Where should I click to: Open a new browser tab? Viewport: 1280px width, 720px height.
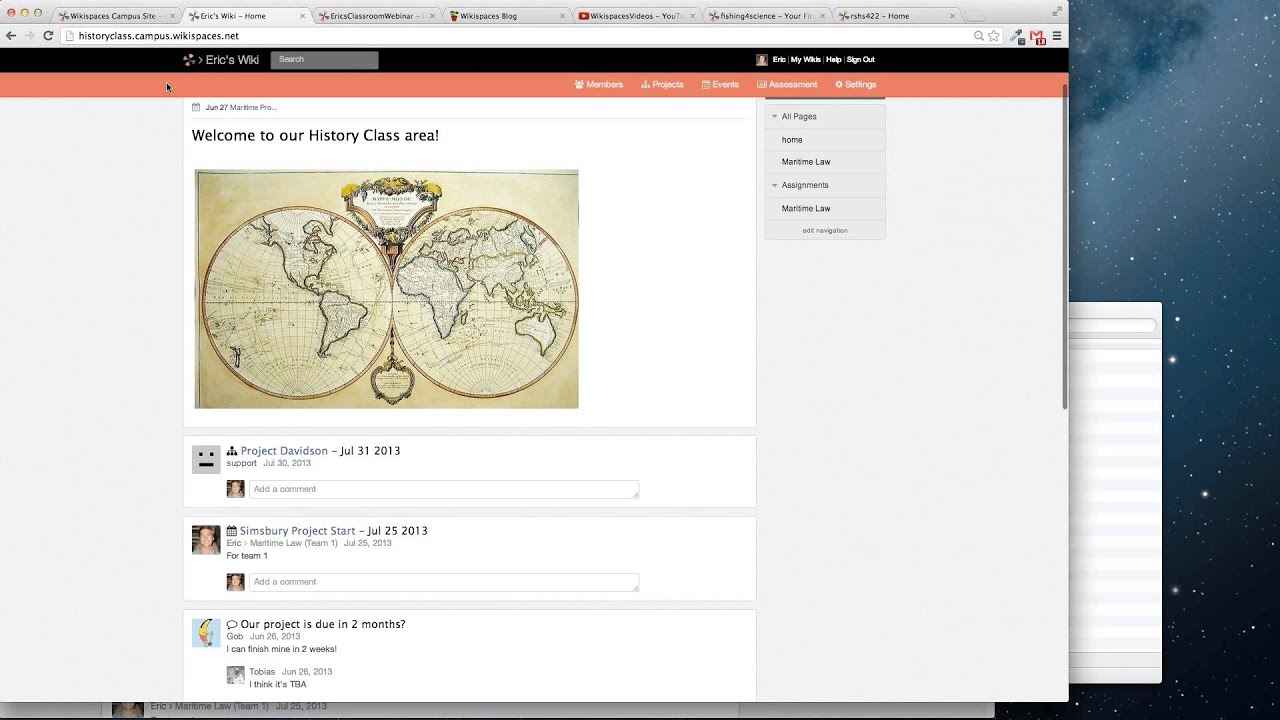(x=976, y=16)
